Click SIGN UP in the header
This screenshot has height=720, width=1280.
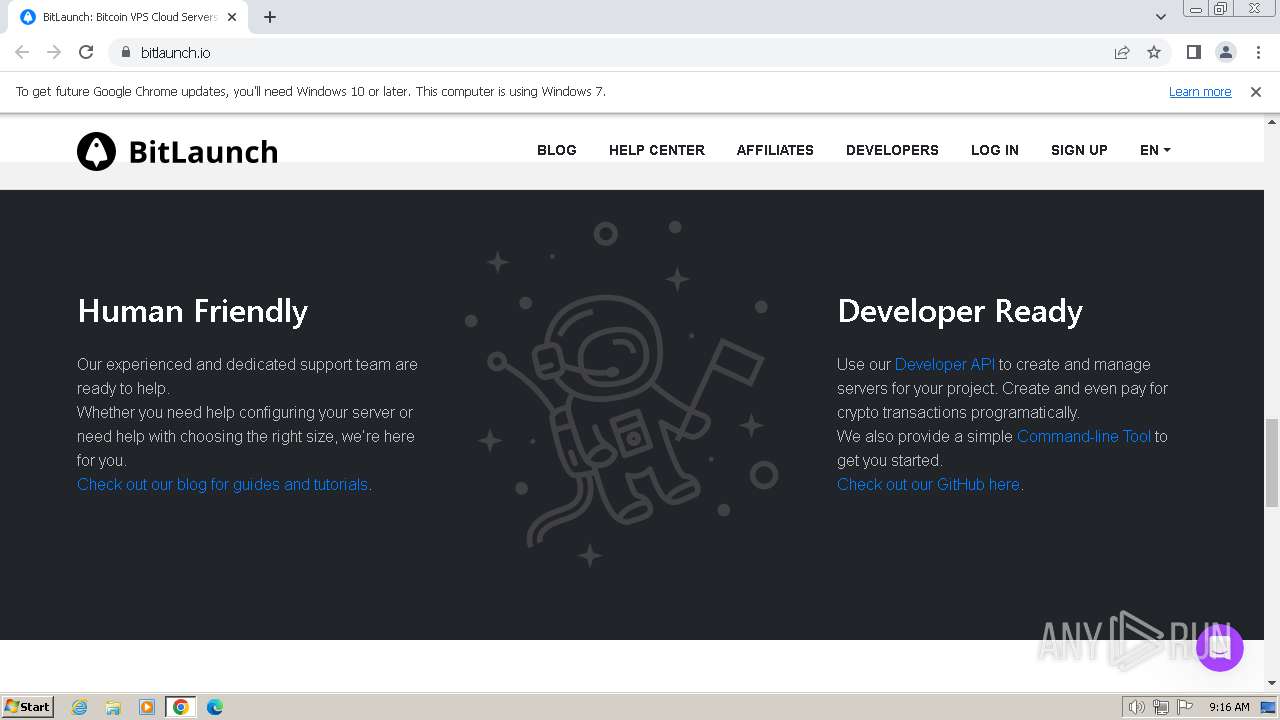pos(1079,150)
